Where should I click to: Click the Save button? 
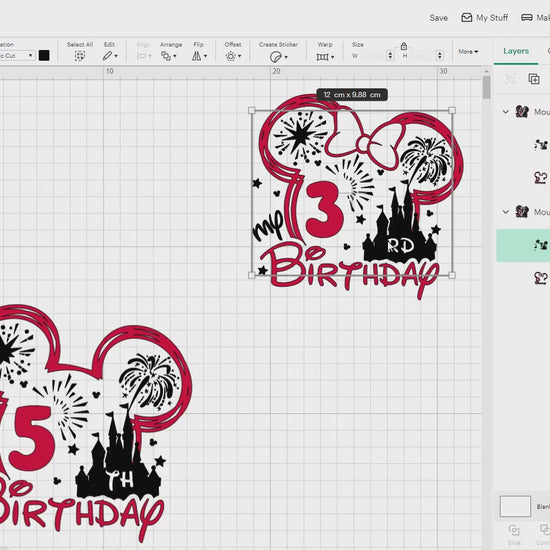click(438, 18)
